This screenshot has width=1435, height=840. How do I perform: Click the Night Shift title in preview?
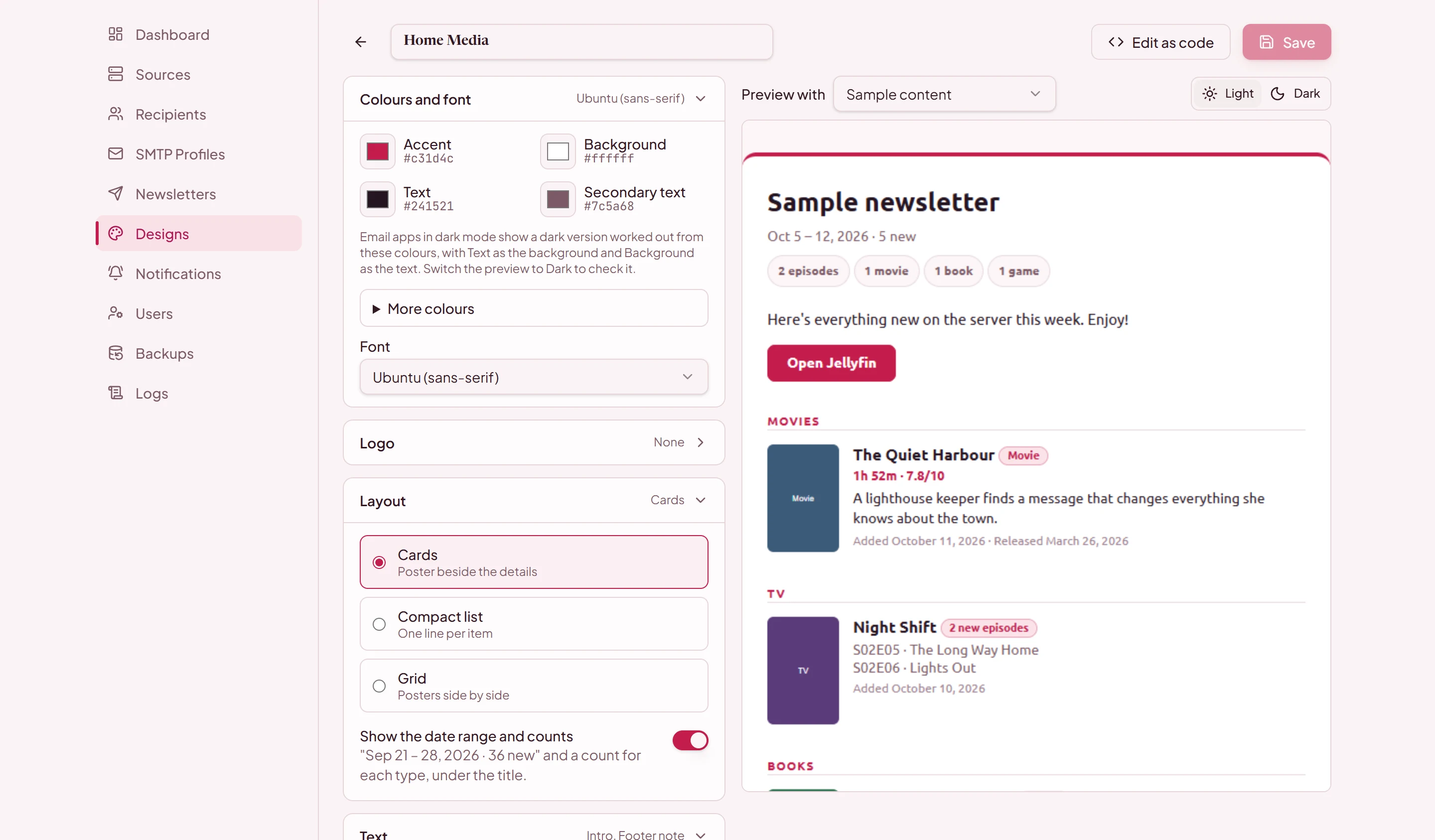[x=894, y=627]
